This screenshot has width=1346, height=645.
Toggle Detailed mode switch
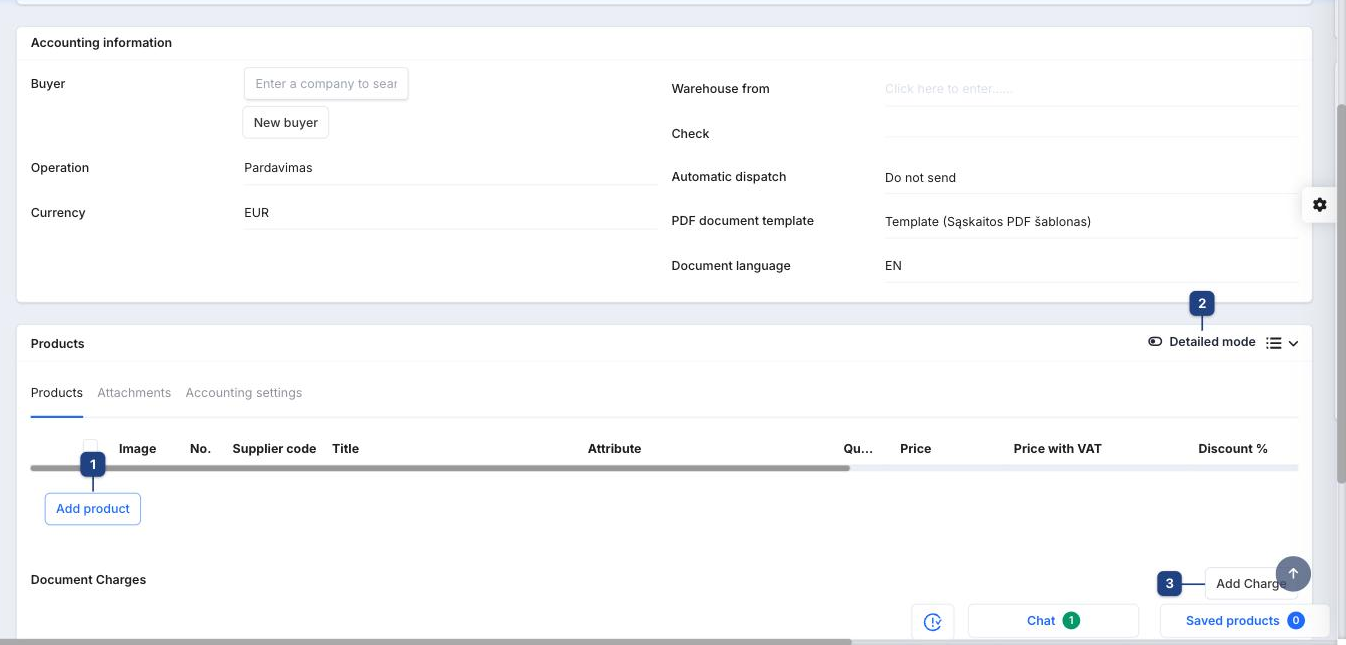coord(1155,342)
